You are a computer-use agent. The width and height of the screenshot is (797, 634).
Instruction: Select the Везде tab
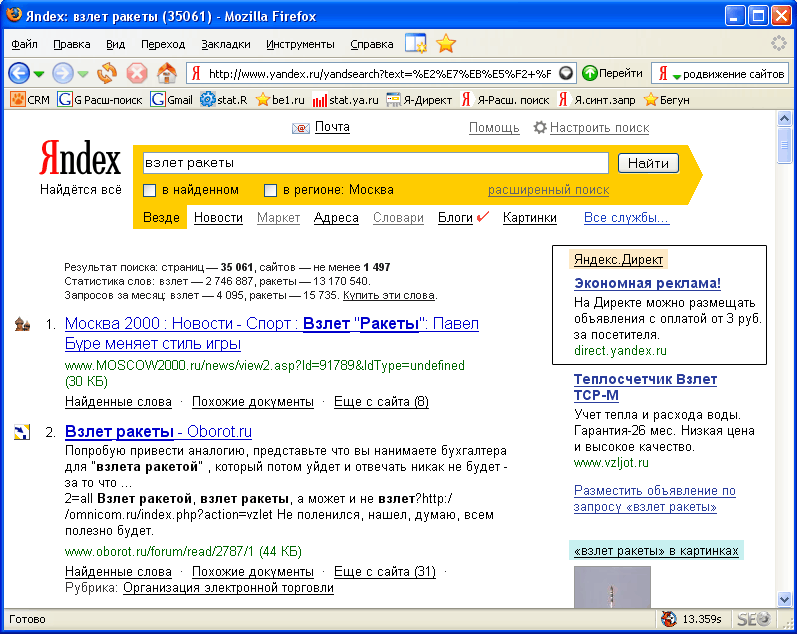(161, 218)
